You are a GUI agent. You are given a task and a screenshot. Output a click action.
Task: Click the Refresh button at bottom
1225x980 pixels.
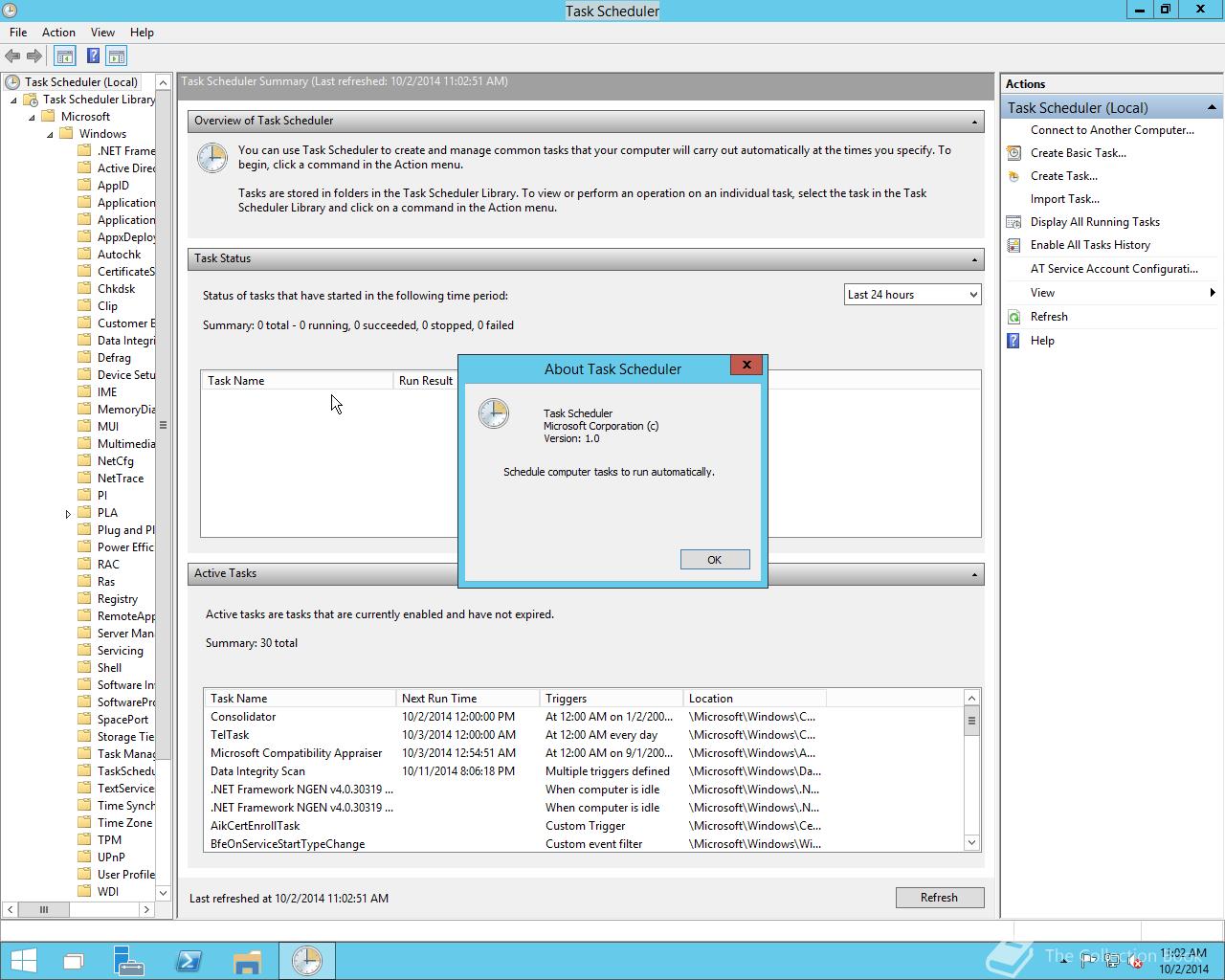pyautogui.click(x=939, y=898)
